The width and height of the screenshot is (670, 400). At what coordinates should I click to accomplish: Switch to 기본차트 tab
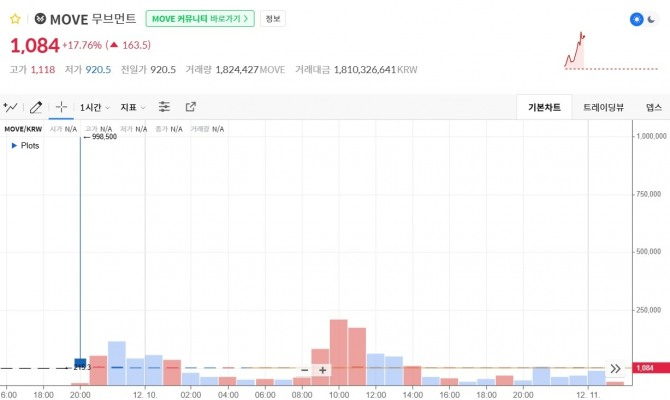(544, 107)
